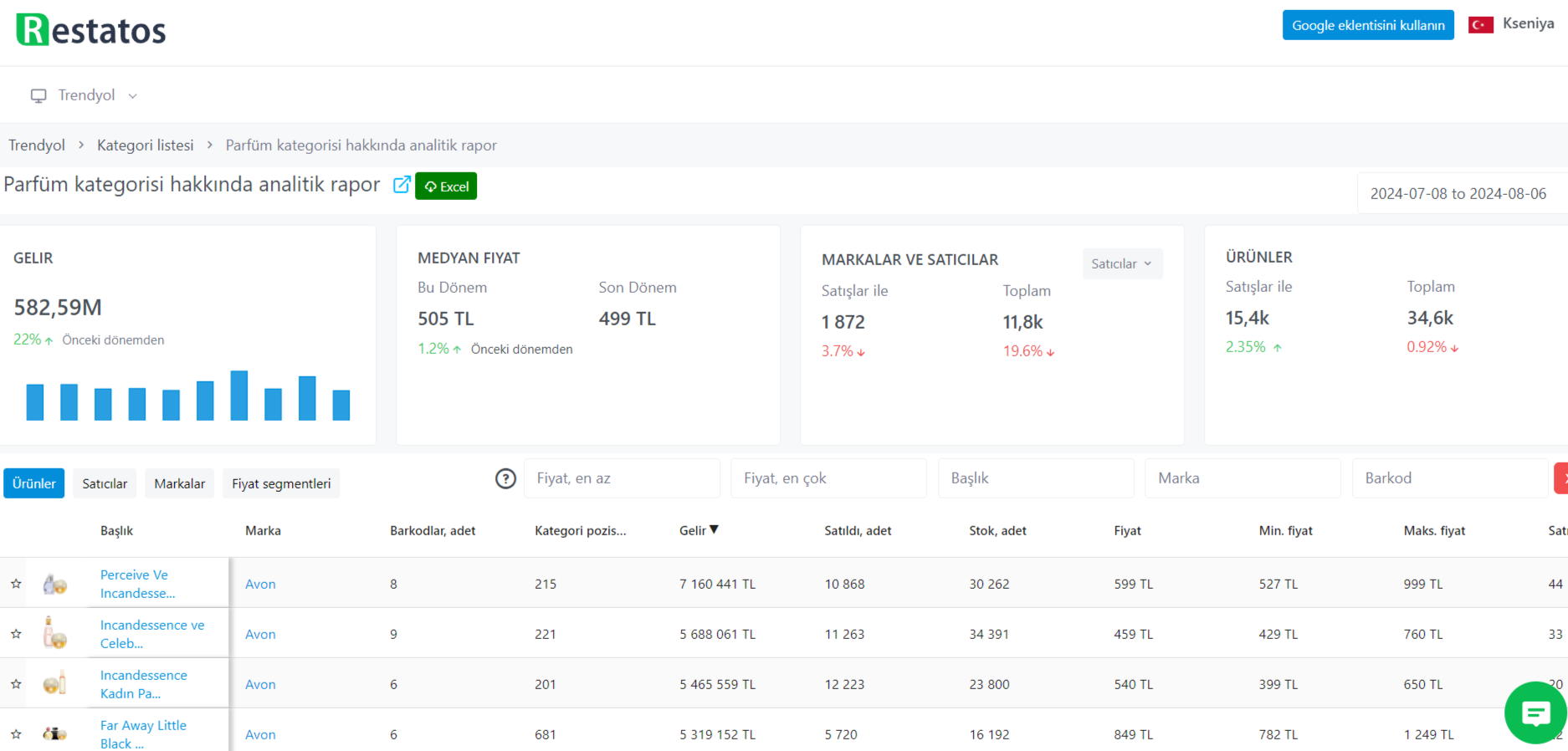Open Far Away Little Black product link
Image resolution: width=1568 pixels, height=751 pixels.
coord(143,734)
